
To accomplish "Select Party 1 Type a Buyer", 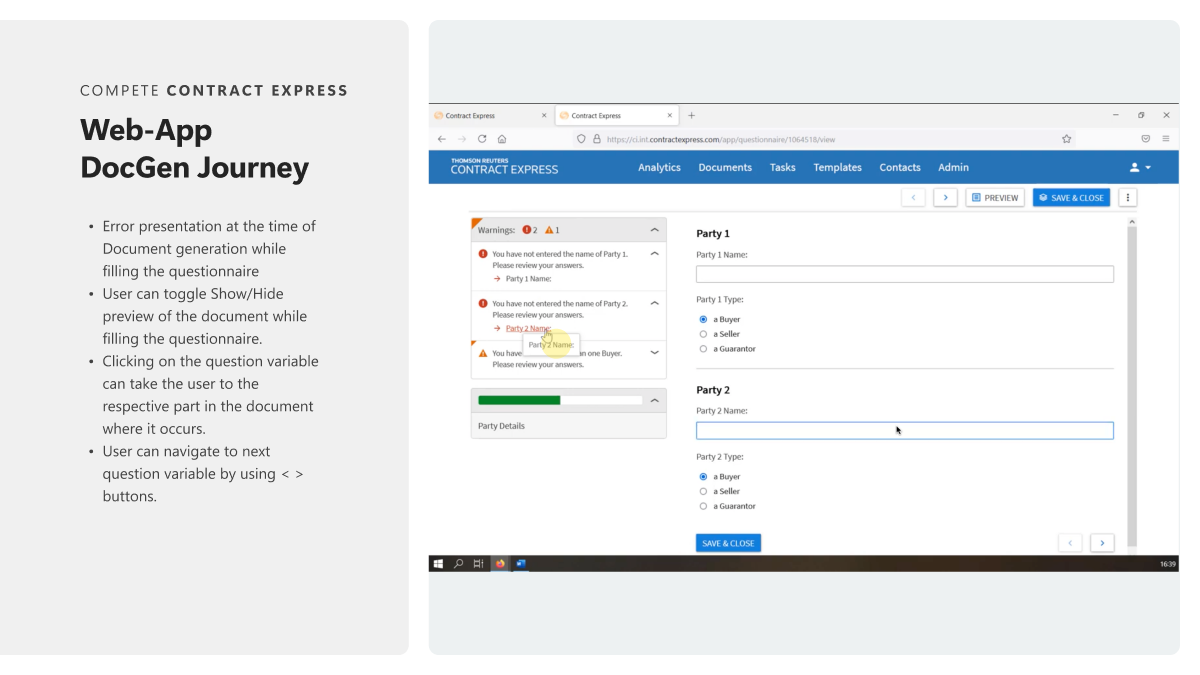I will [x=703, y=320].
